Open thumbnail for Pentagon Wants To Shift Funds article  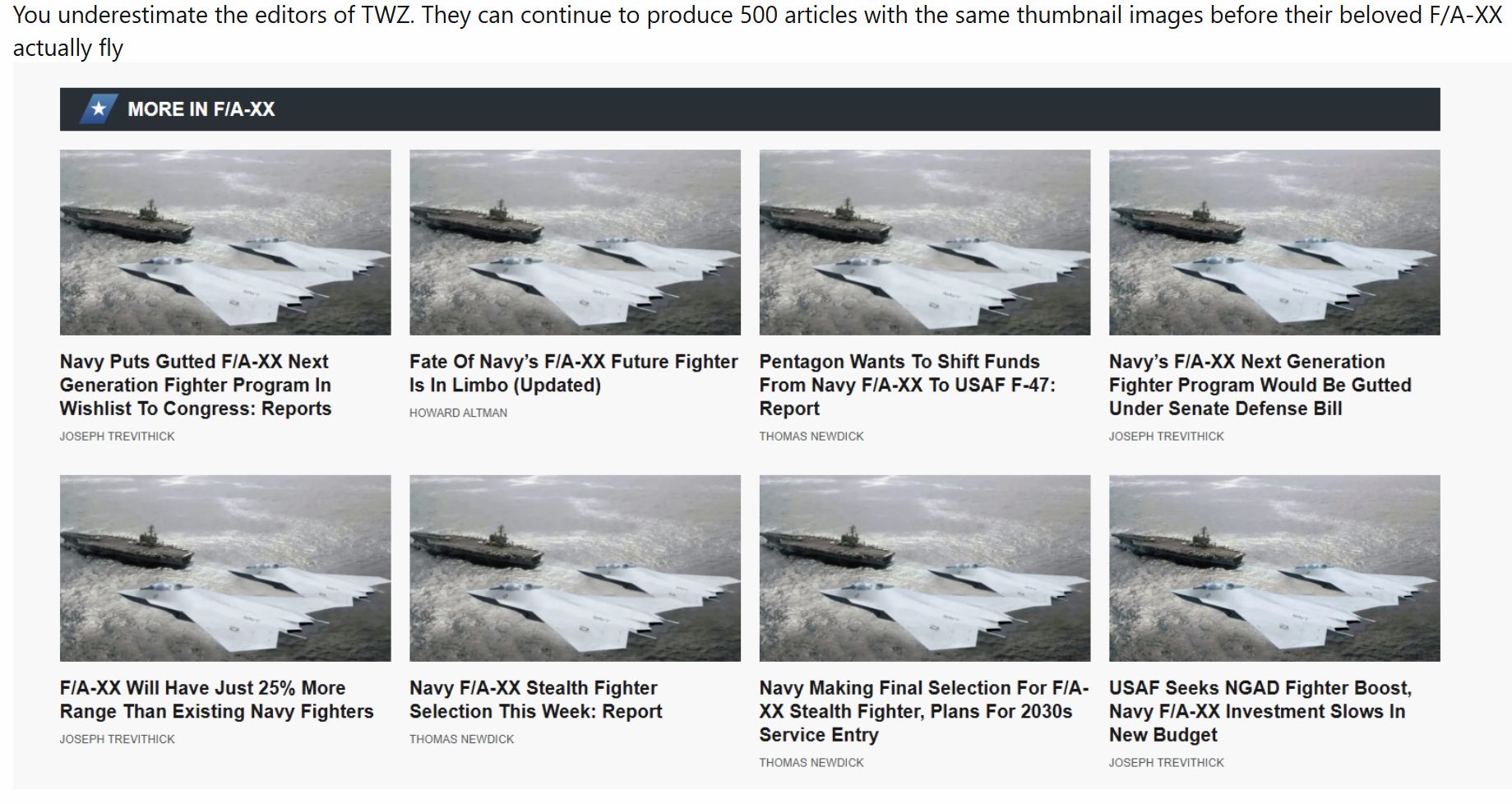tap(925, 243)
